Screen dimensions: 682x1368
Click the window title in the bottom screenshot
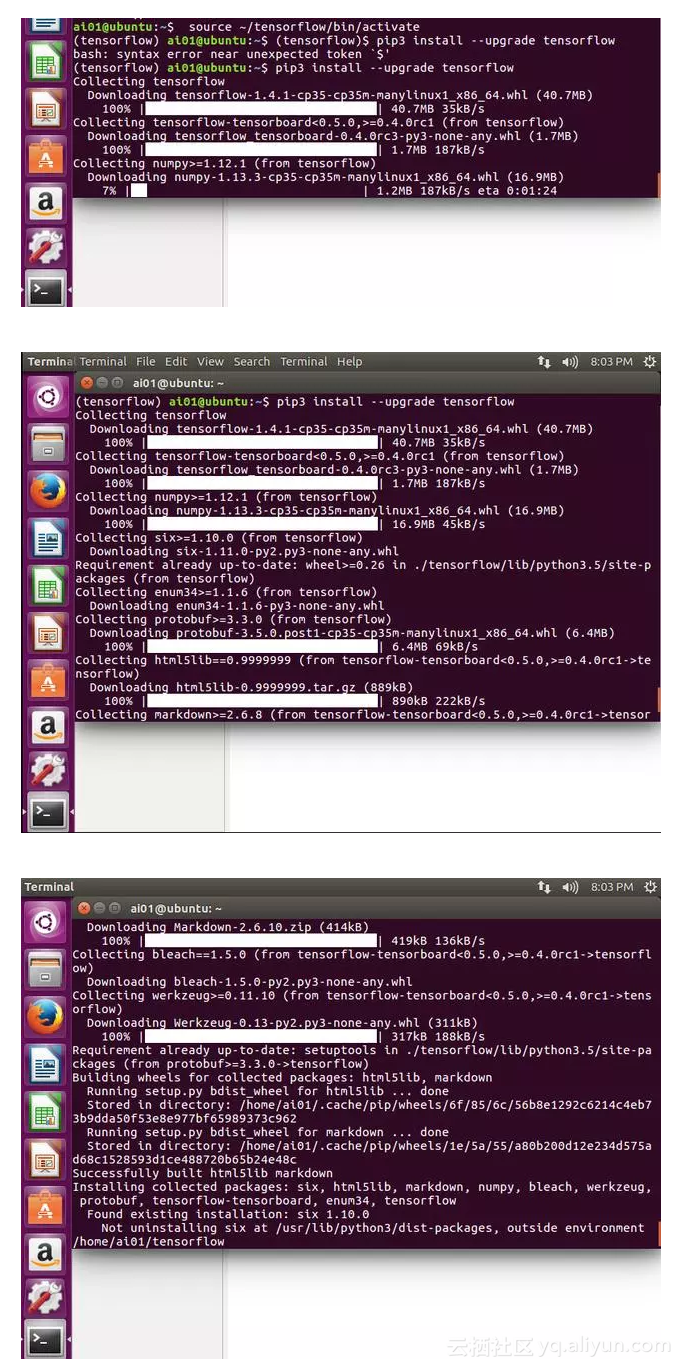(178, 909)
